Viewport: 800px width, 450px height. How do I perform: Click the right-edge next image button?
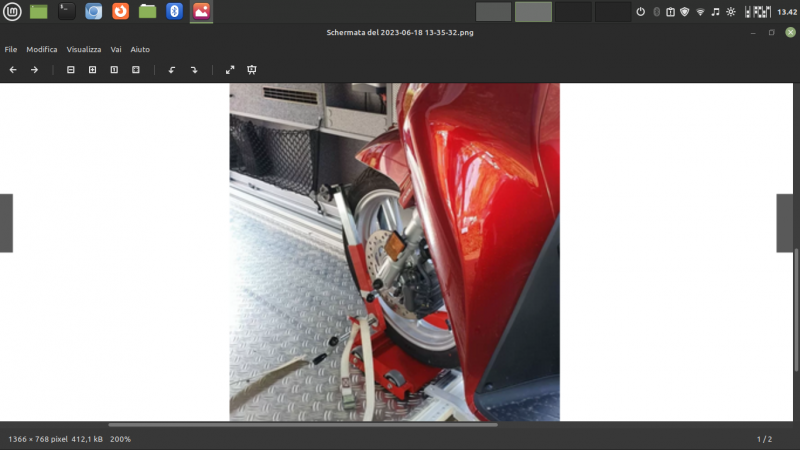coord(785,223)
